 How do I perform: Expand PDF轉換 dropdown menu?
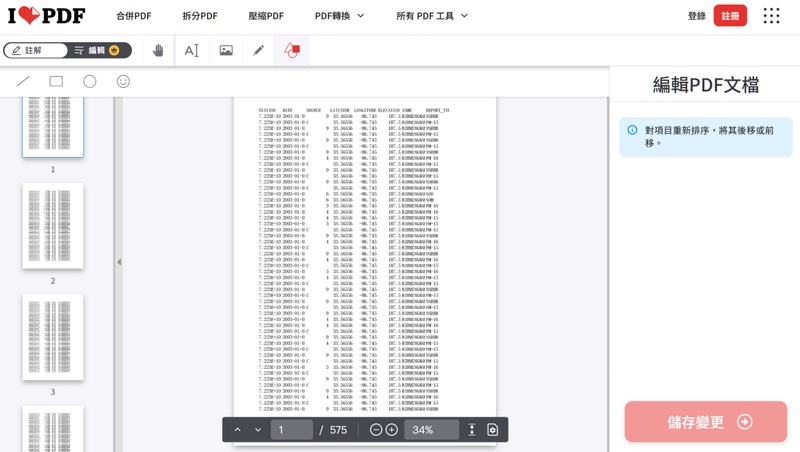(x=339, y=16)
